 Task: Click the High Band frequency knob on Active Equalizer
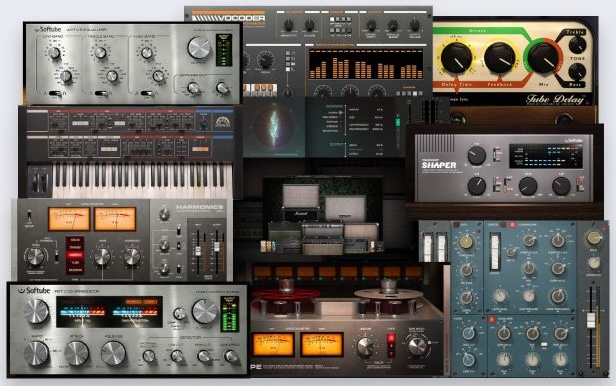tap(158, 76)
